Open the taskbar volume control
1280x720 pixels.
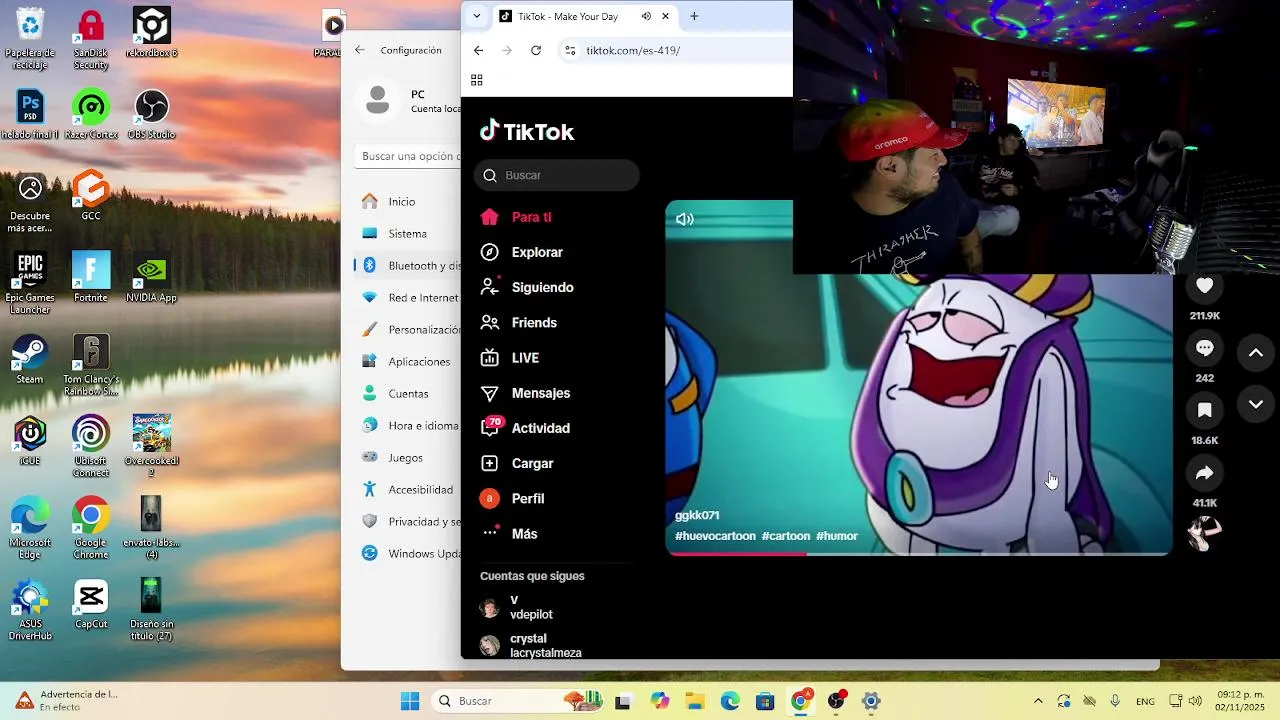point(1195,701)
